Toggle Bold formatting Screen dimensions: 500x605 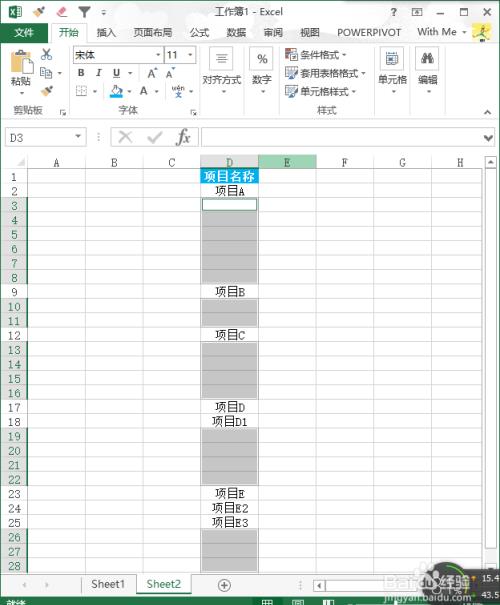81,73
